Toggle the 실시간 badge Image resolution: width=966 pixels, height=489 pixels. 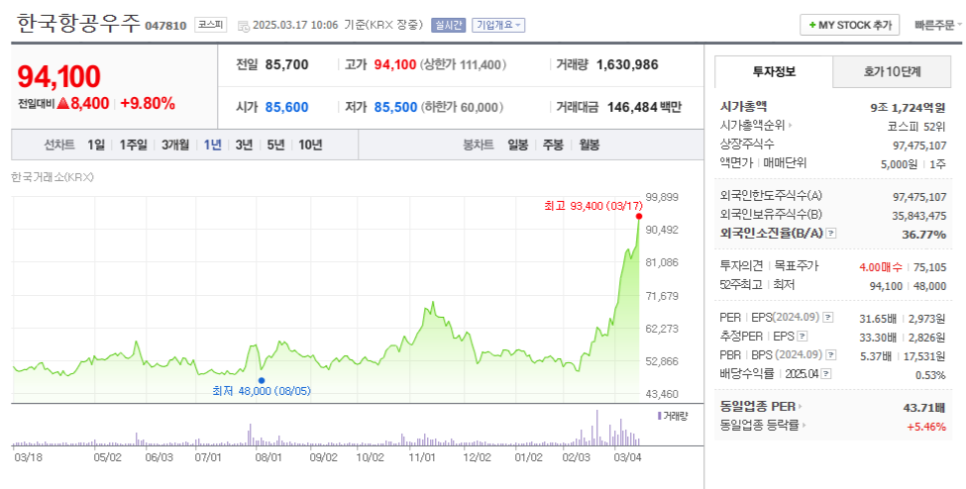click(448, 25)
